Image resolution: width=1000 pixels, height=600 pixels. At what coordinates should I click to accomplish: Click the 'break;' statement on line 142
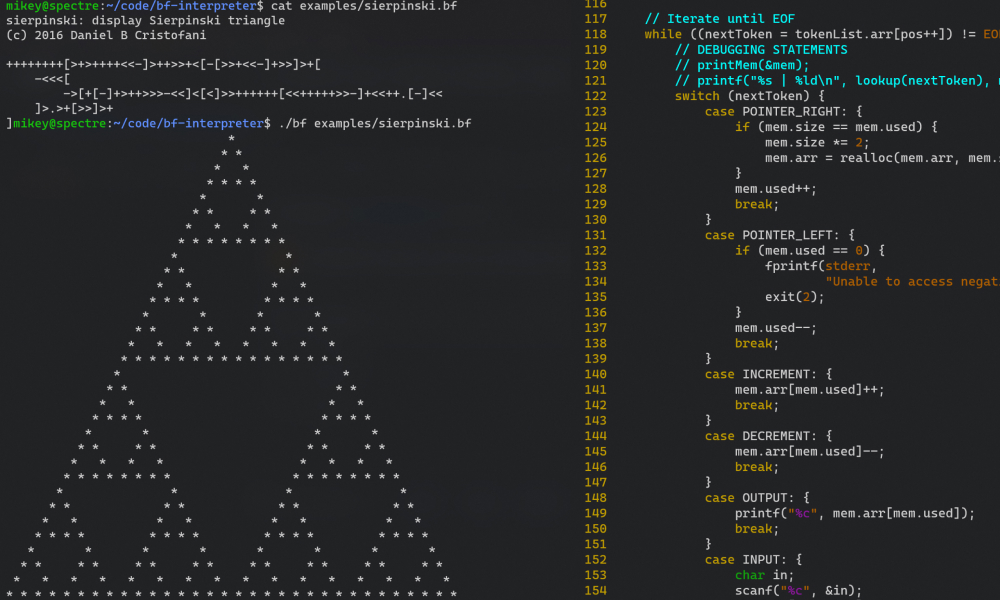tap(757, 405)
